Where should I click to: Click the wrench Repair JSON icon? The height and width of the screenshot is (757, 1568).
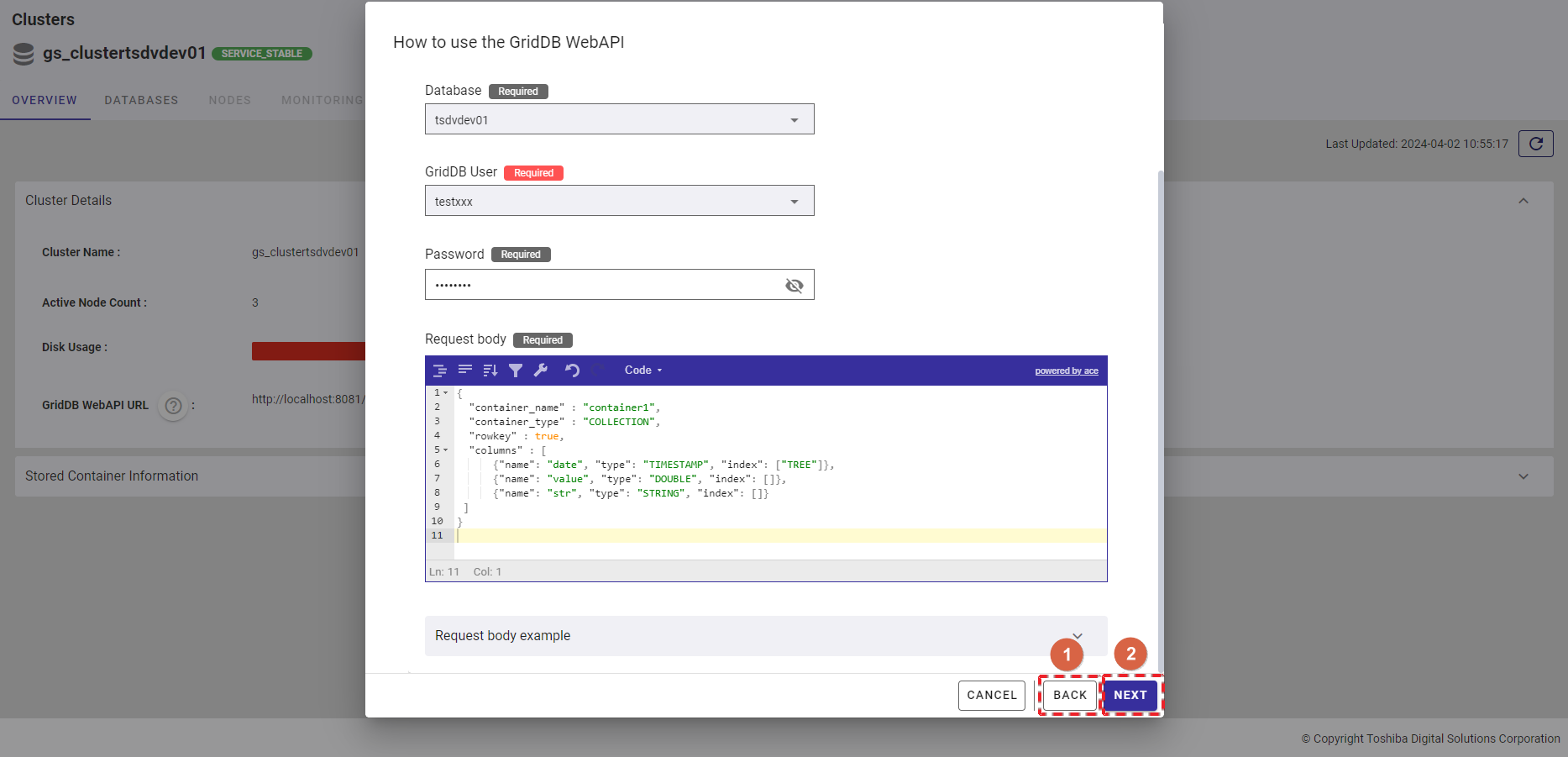(541, 371)
